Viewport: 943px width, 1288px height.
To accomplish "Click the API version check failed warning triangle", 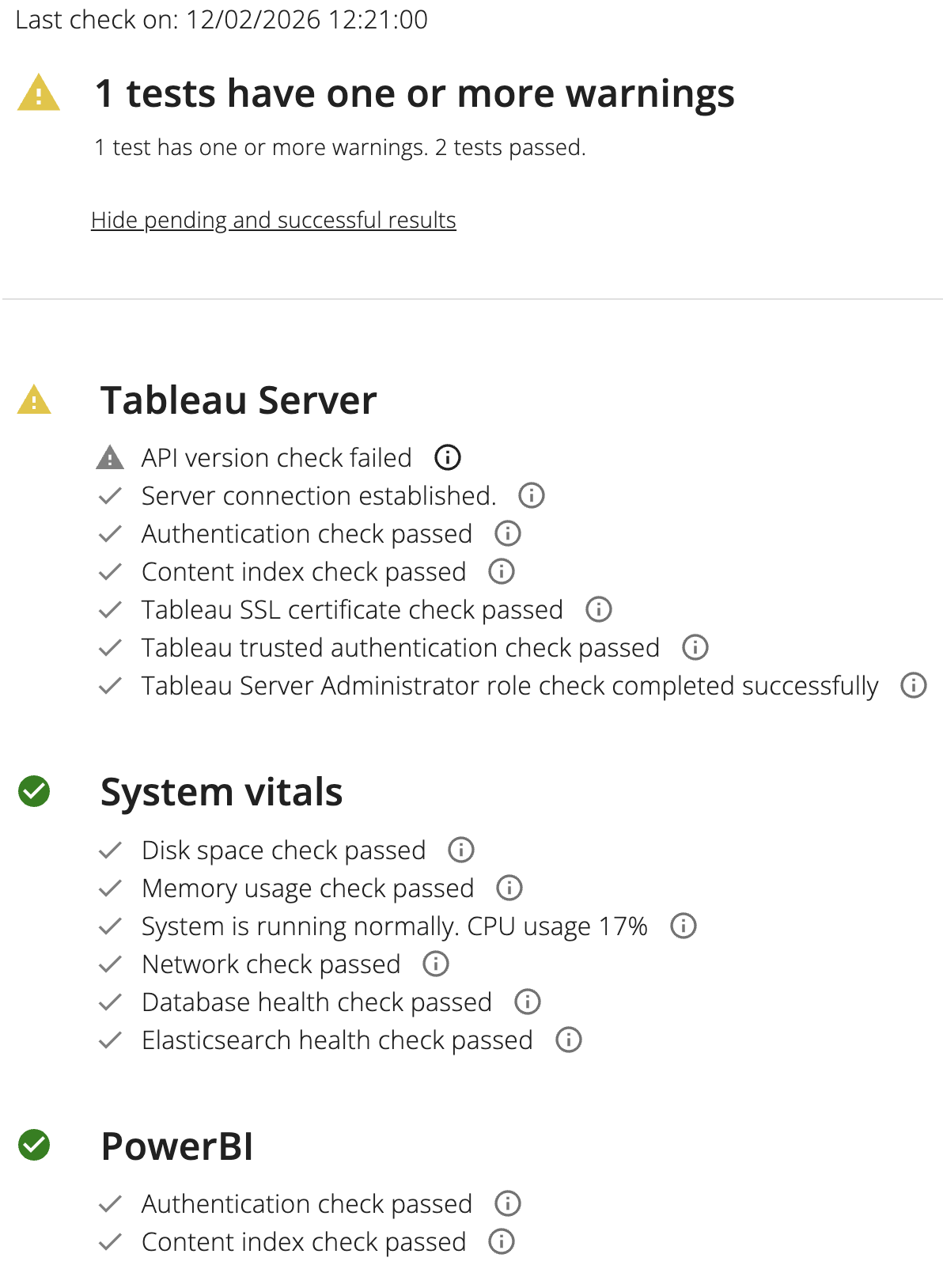I will pos(110,457).
